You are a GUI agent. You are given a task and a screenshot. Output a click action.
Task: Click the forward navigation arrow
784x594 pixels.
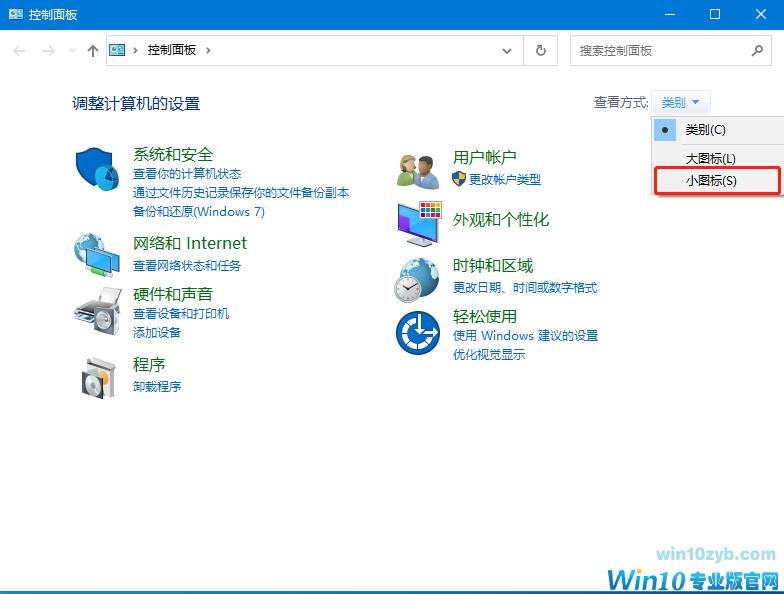pyautogui.click(x=48, y=50)
